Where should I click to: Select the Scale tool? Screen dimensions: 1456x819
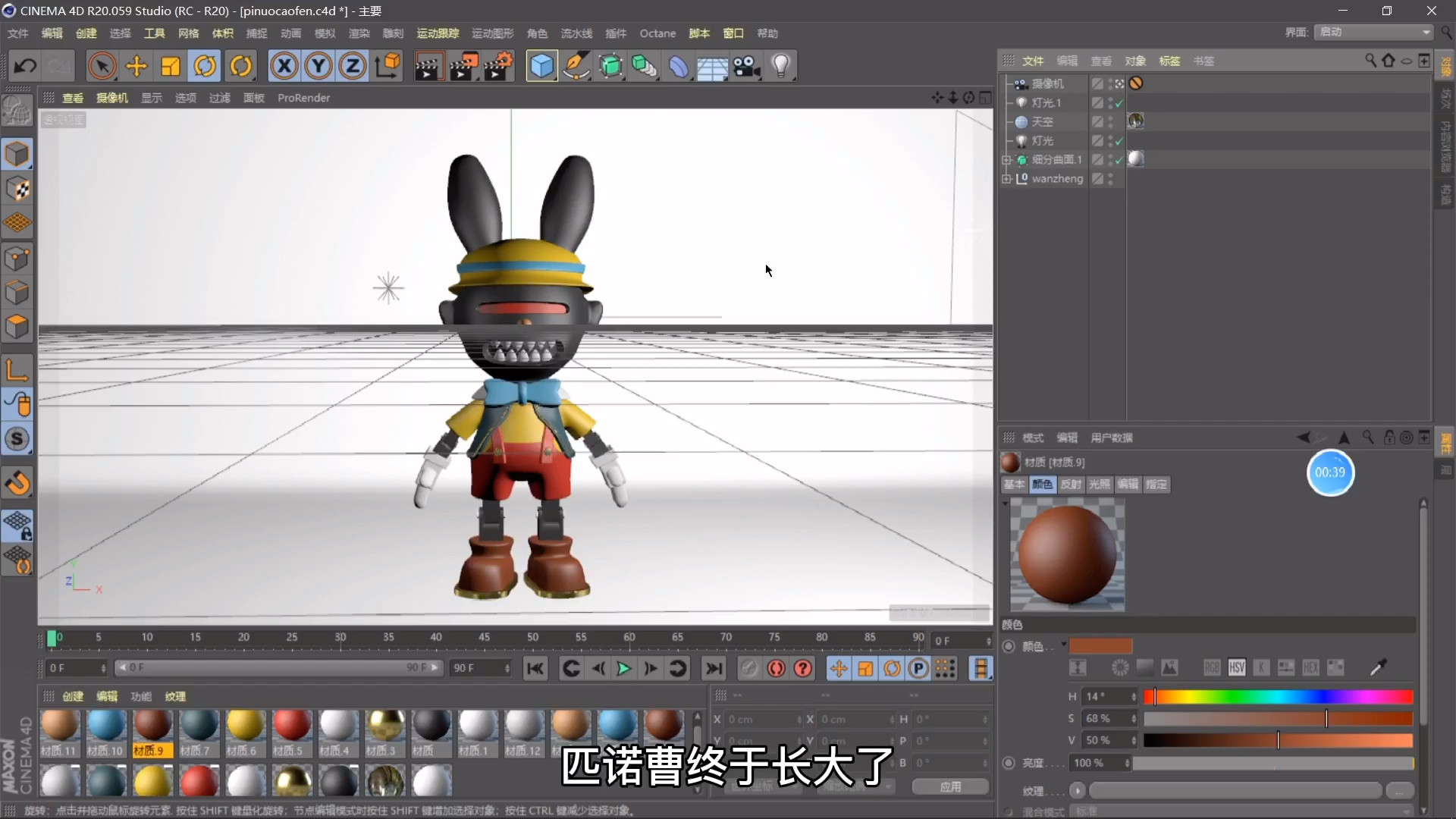[x=171, y=66]
